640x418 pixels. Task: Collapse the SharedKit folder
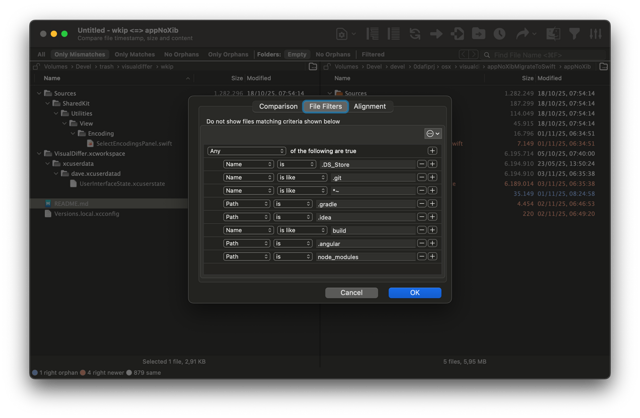click(48, 103)
